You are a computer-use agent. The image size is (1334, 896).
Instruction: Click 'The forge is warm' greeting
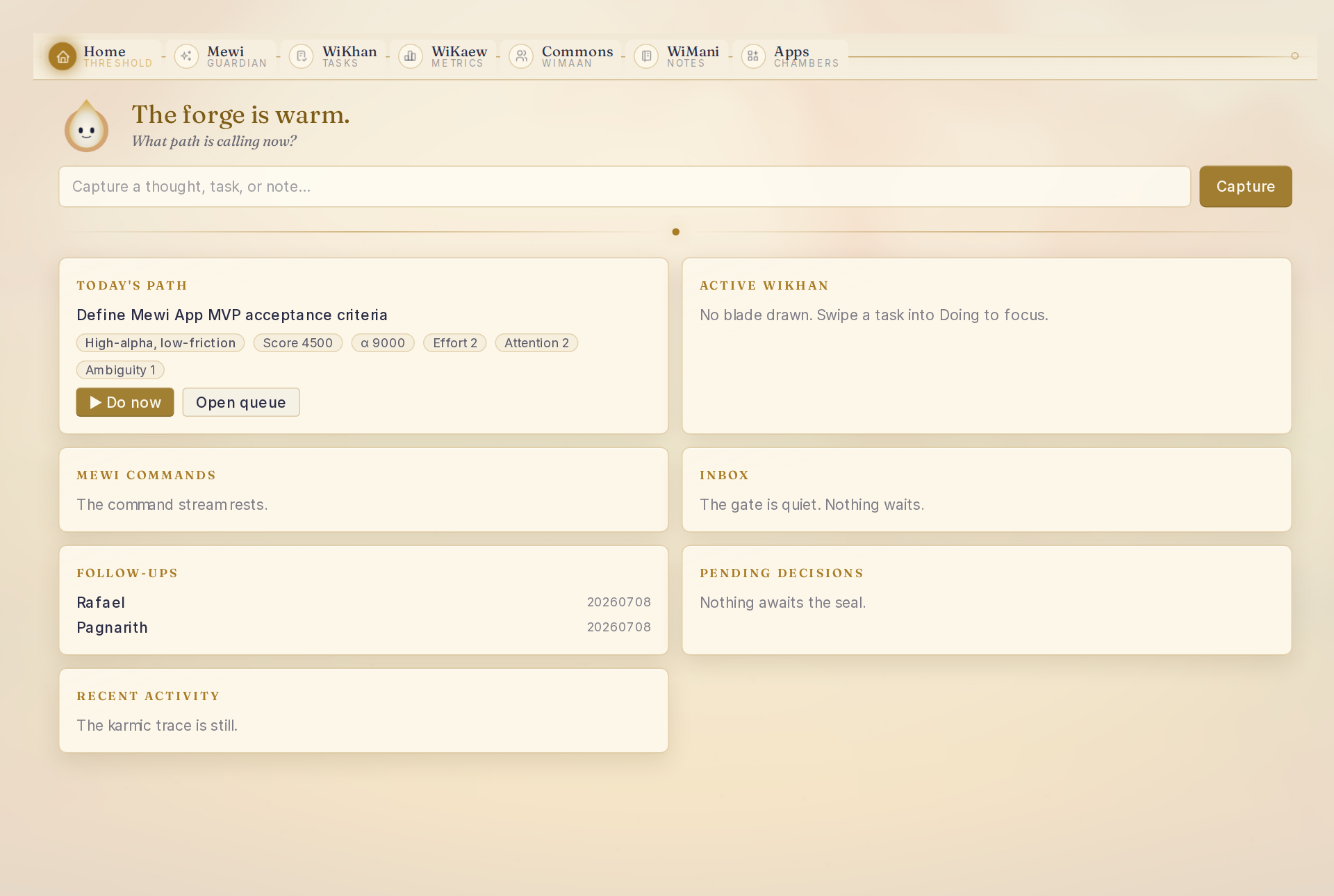(241, 115)
